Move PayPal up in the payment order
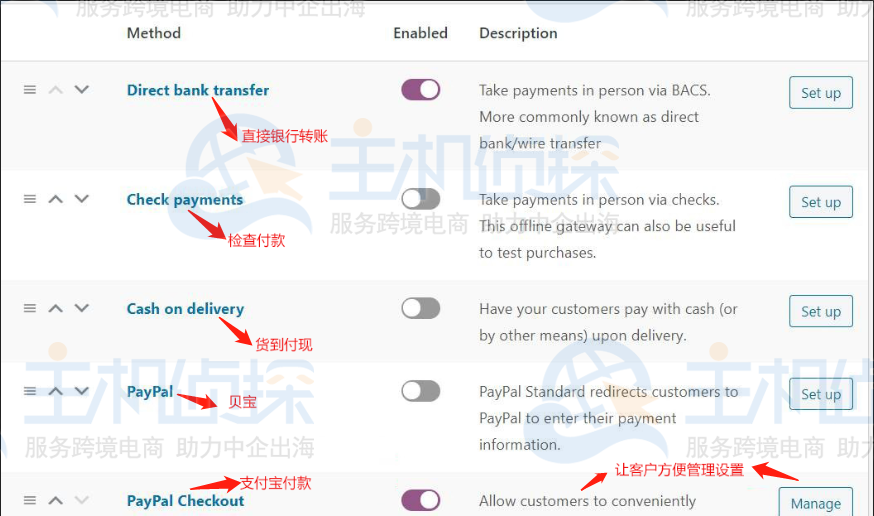The image size is (874, 516). pyautogui.click(x=56, y=391)
